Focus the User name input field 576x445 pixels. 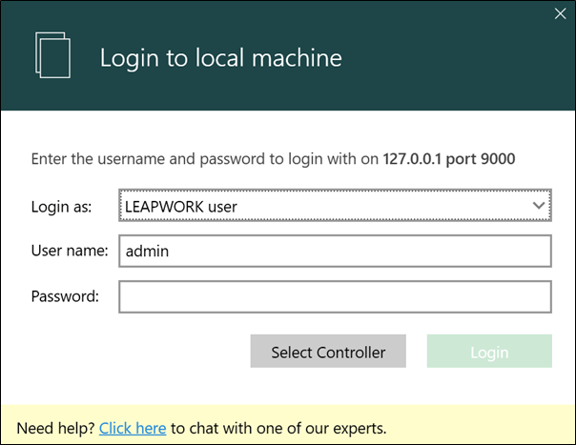click(335, 251)
